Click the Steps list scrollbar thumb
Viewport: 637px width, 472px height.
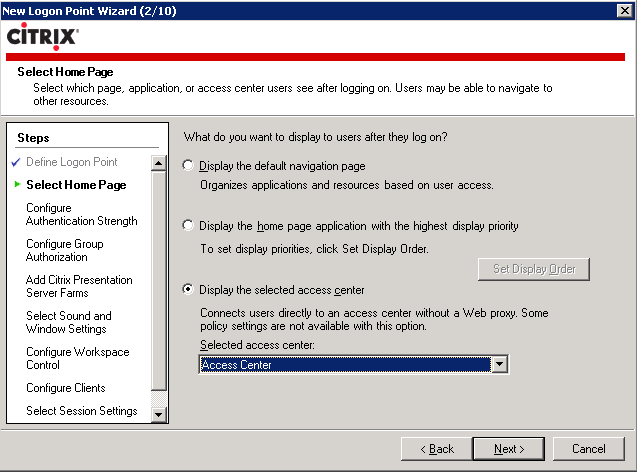(158, 281)
